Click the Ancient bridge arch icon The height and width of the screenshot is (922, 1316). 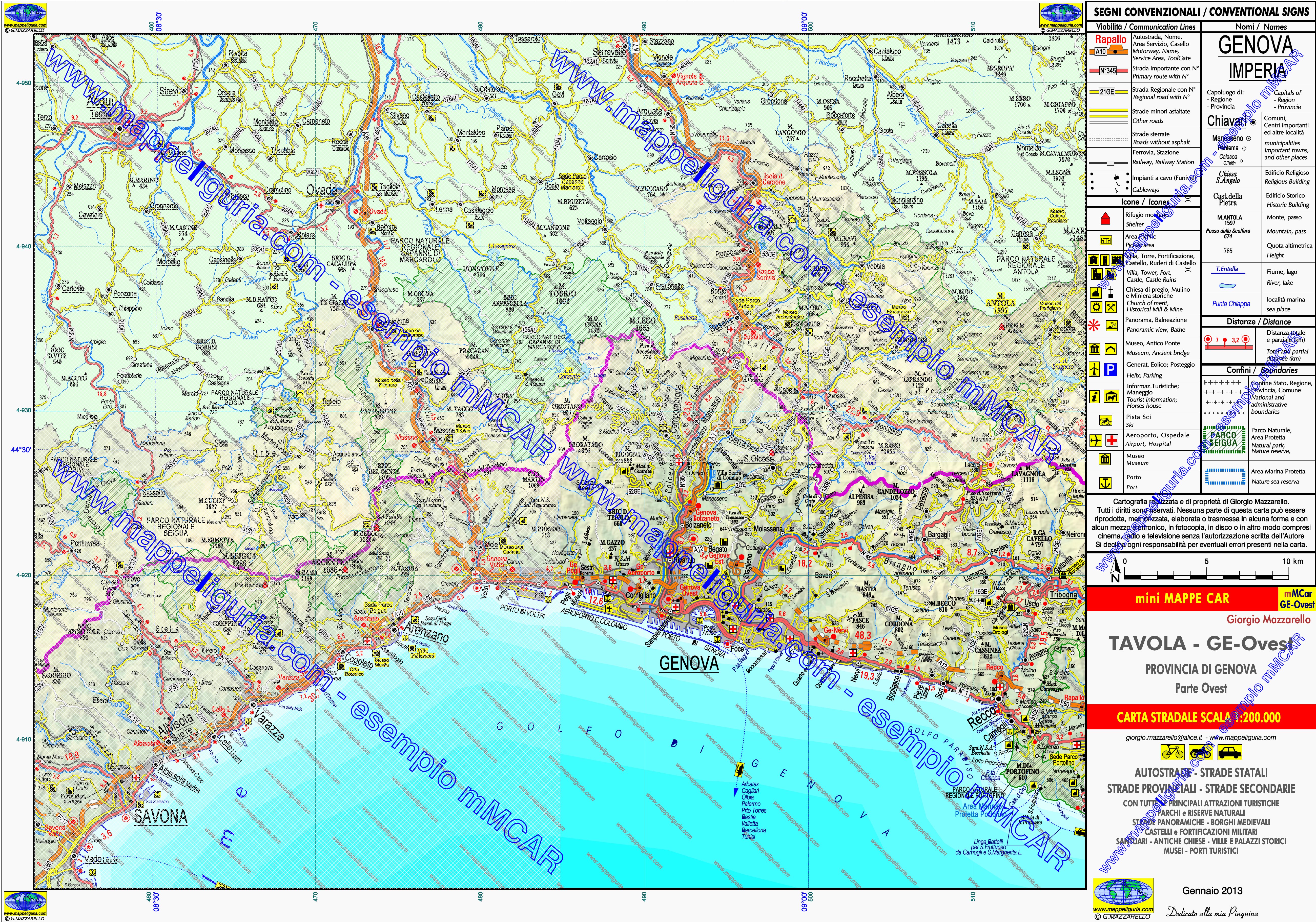tap(1110, 349)
